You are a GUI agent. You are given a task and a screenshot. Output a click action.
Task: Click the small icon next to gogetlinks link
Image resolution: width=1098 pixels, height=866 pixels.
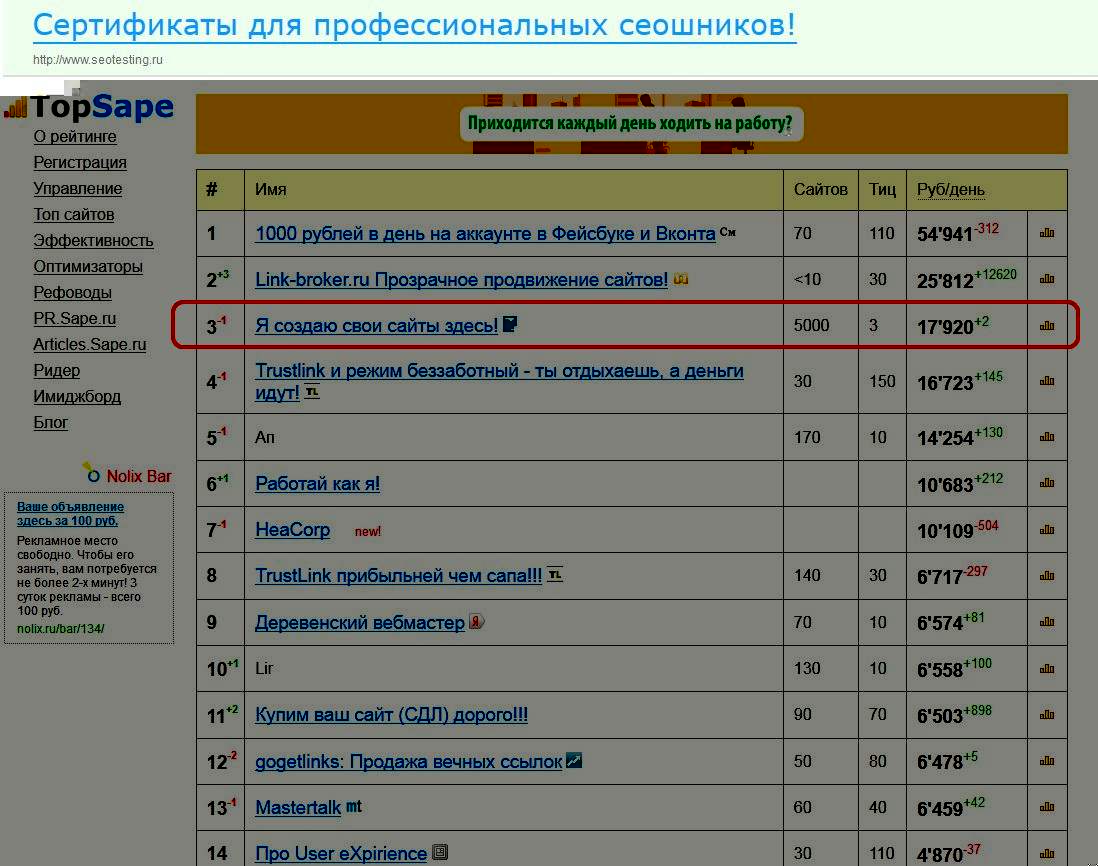574,761
